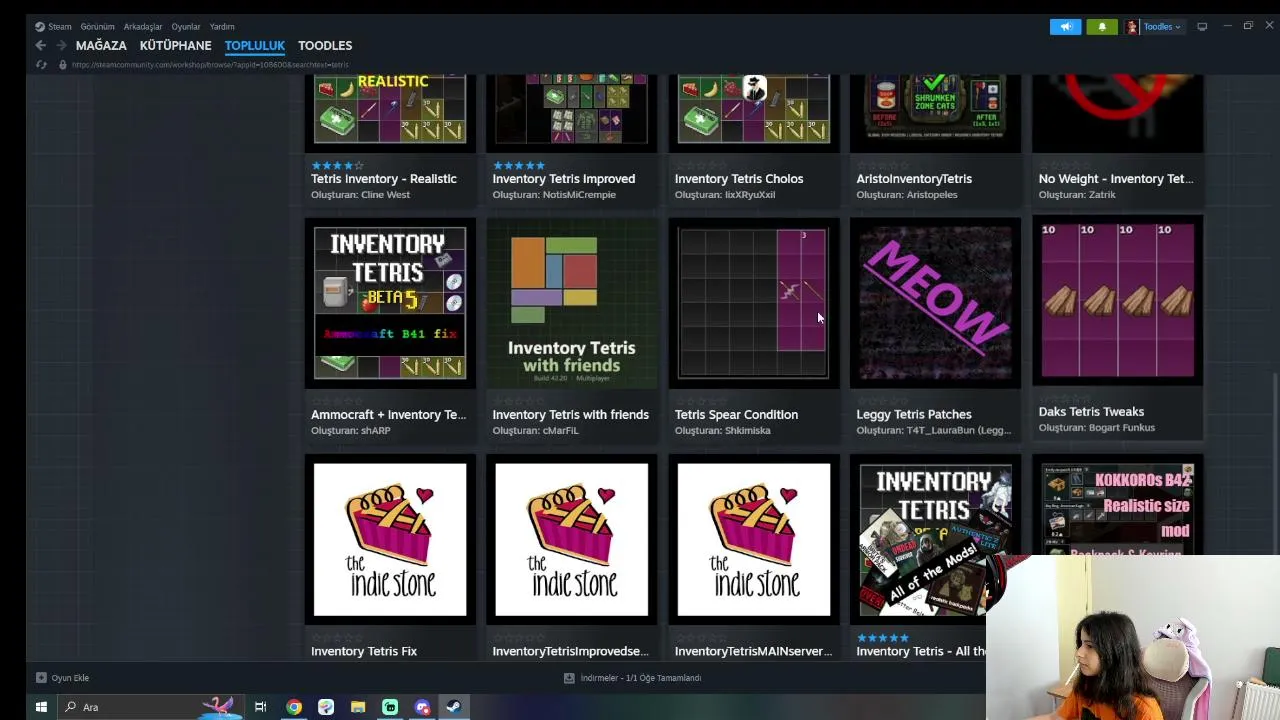
Task: Open InventoryTetrisImprovedse... title link
Action: click(571, 652)
